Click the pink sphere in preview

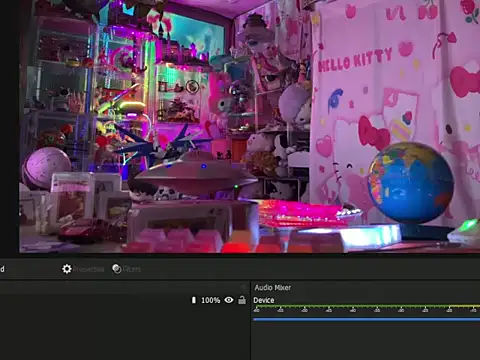(46, 167)
